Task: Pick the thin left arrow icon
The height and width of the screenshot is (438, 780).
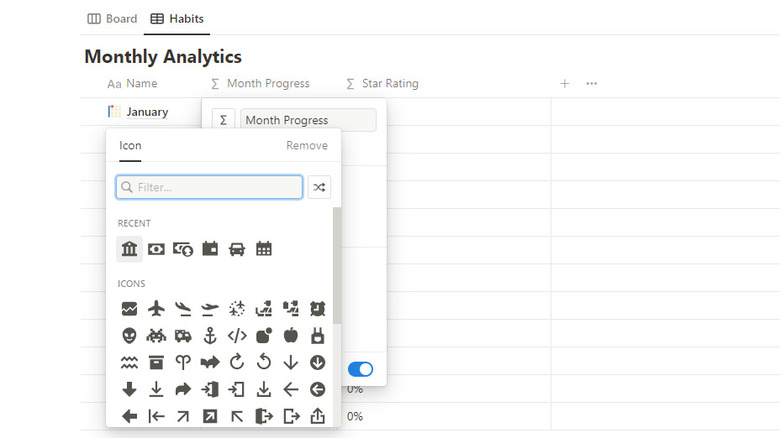Action: pos(291,389)
